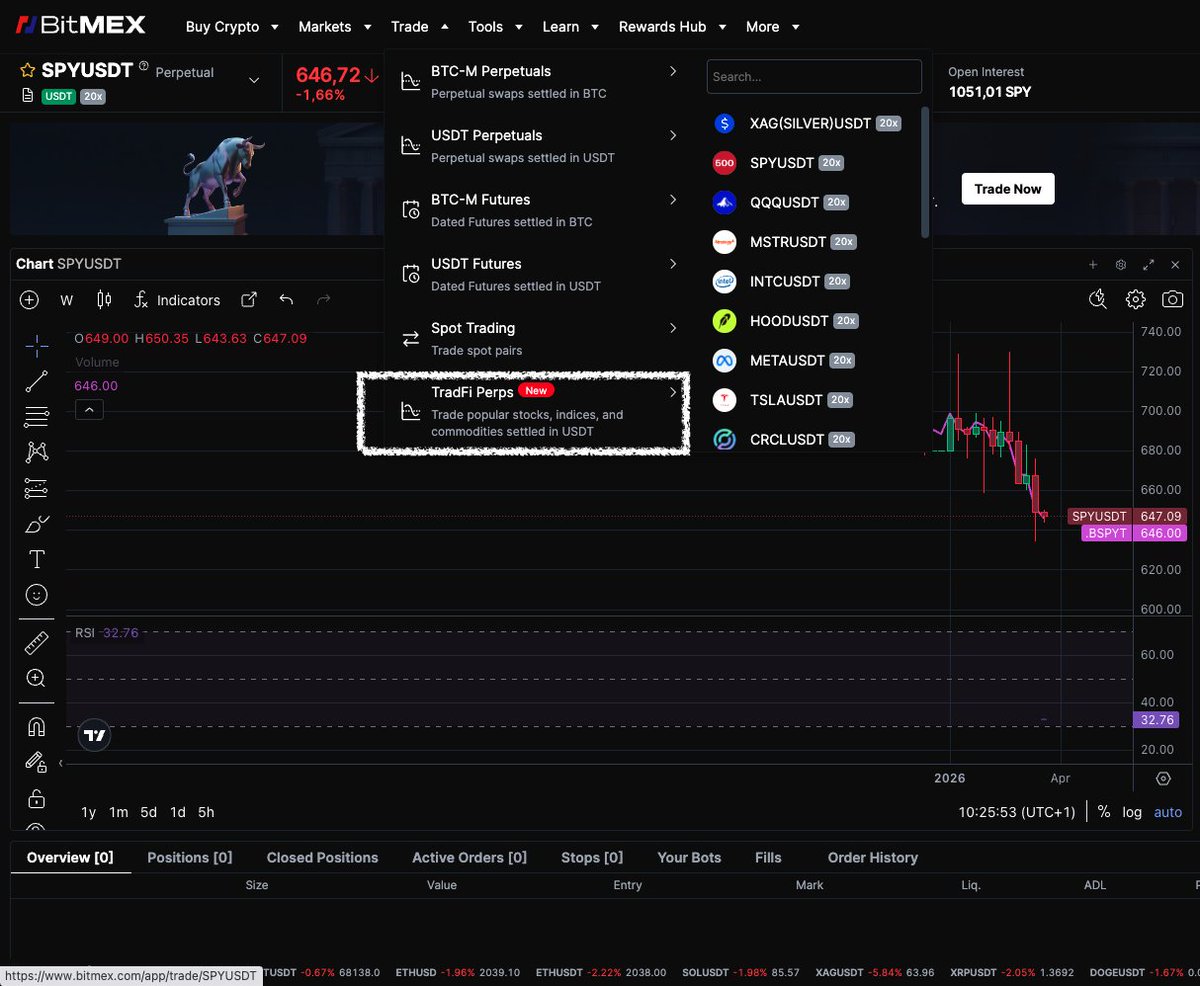Select the Fibonacci retracement tool
1200x986 pixels.
coord(37,416)
